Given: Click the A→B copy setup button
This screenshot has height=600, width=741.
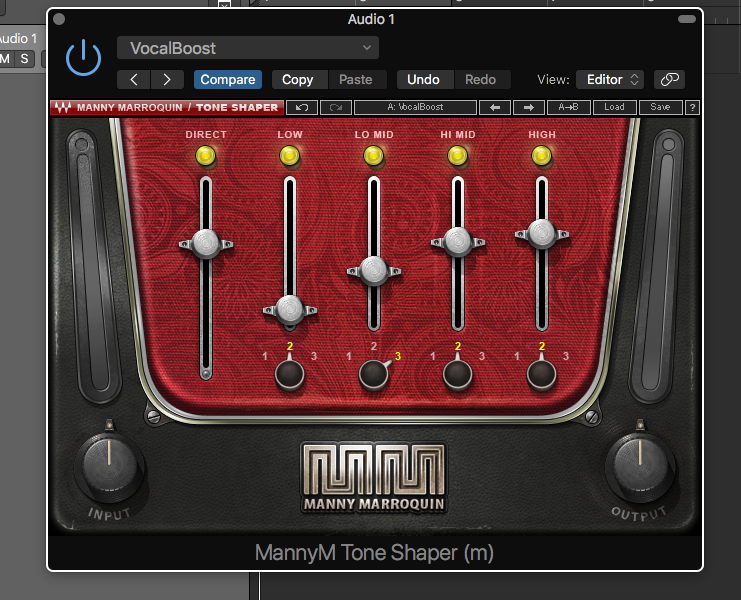Looking at the screenshot, I should [569, 107].
